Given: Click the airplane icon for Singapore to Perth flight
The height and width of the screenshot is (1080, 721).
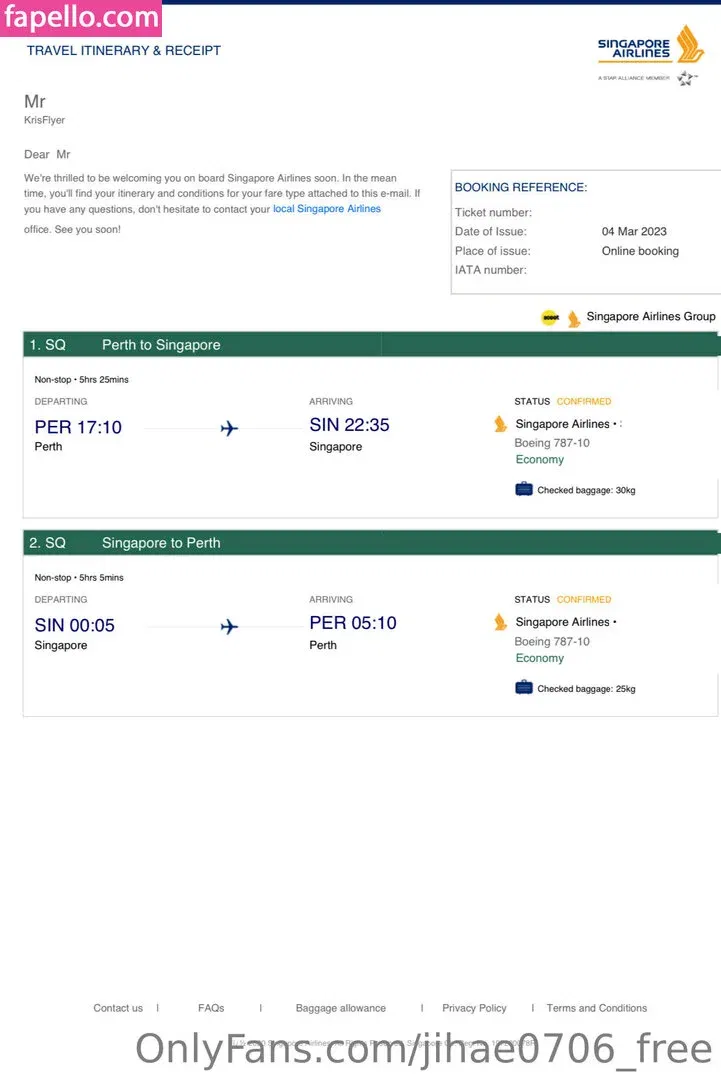Looking at the screenshot, I should [229, 627].
